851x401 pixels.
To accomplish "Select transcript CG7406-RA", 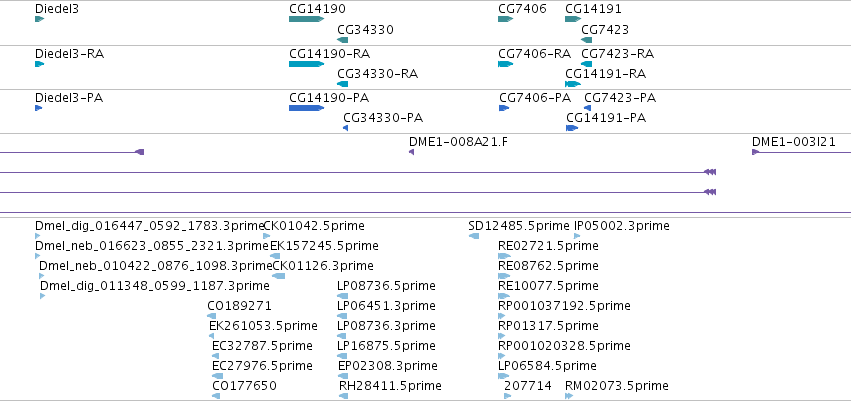I will coord(535,54).
